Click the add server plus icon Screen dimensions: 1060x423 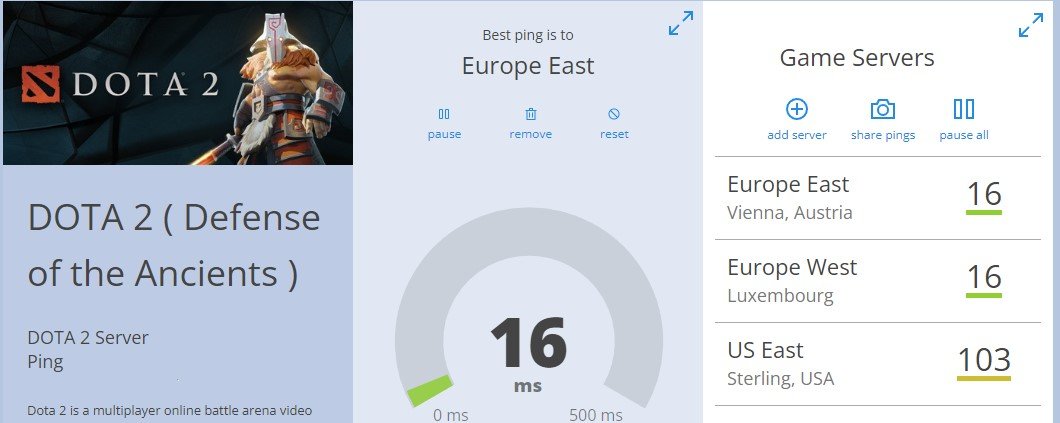point(797,109)
